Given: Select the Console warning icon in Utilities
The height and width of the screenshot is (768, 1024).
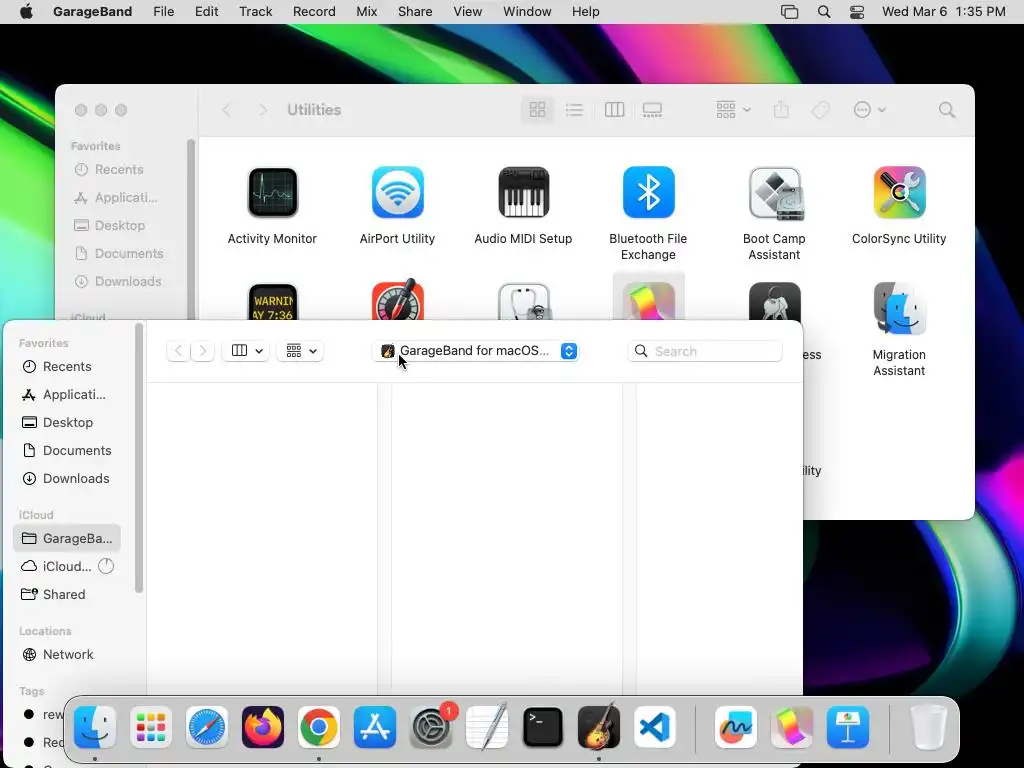Looking at the screenshot, I should click(272, 302).
